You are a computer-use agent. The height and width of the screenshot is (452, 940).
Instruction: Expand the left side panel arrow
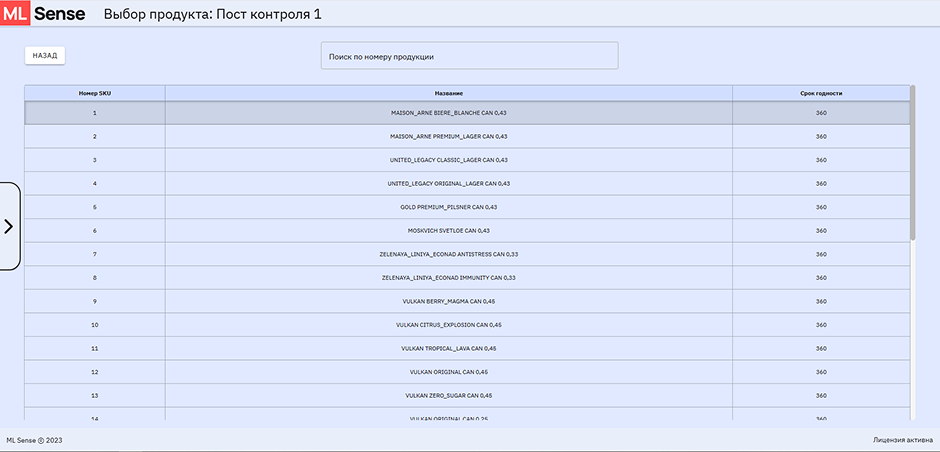pyautogui.click(x=9, y=226)
